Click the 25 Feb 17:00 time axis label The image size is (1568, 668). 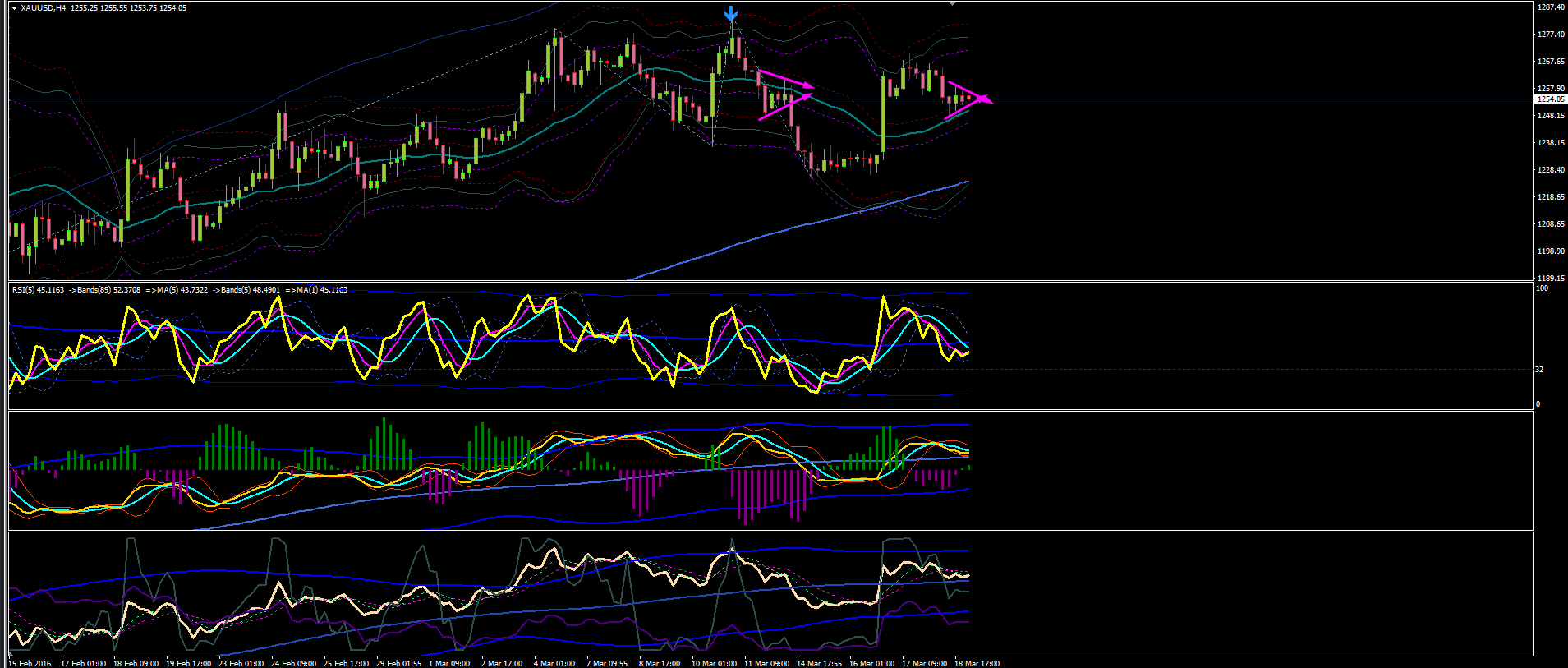pos(346,663)
